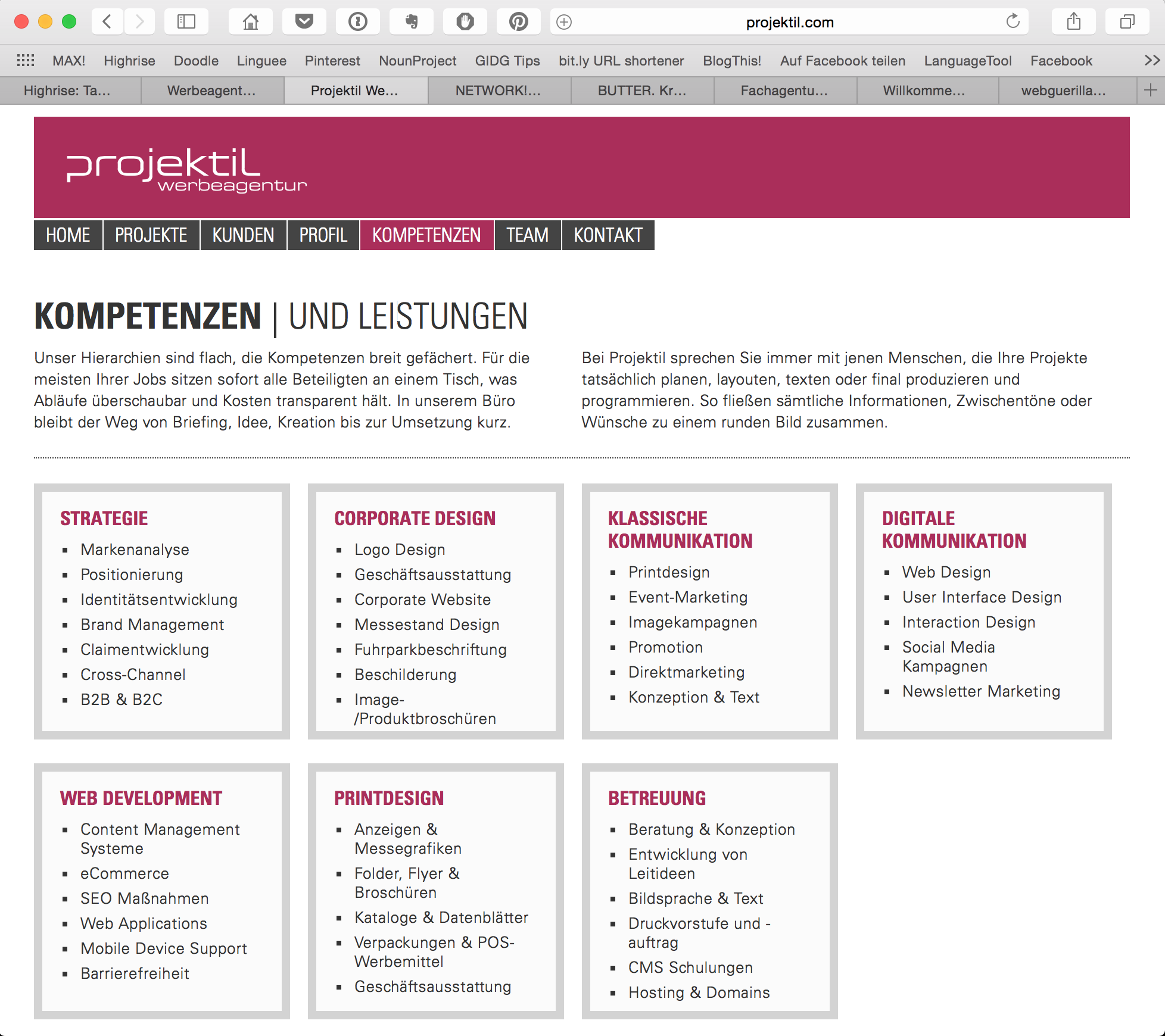
Task: Open the Share sheet icon
Action: tap(1074, 22)
